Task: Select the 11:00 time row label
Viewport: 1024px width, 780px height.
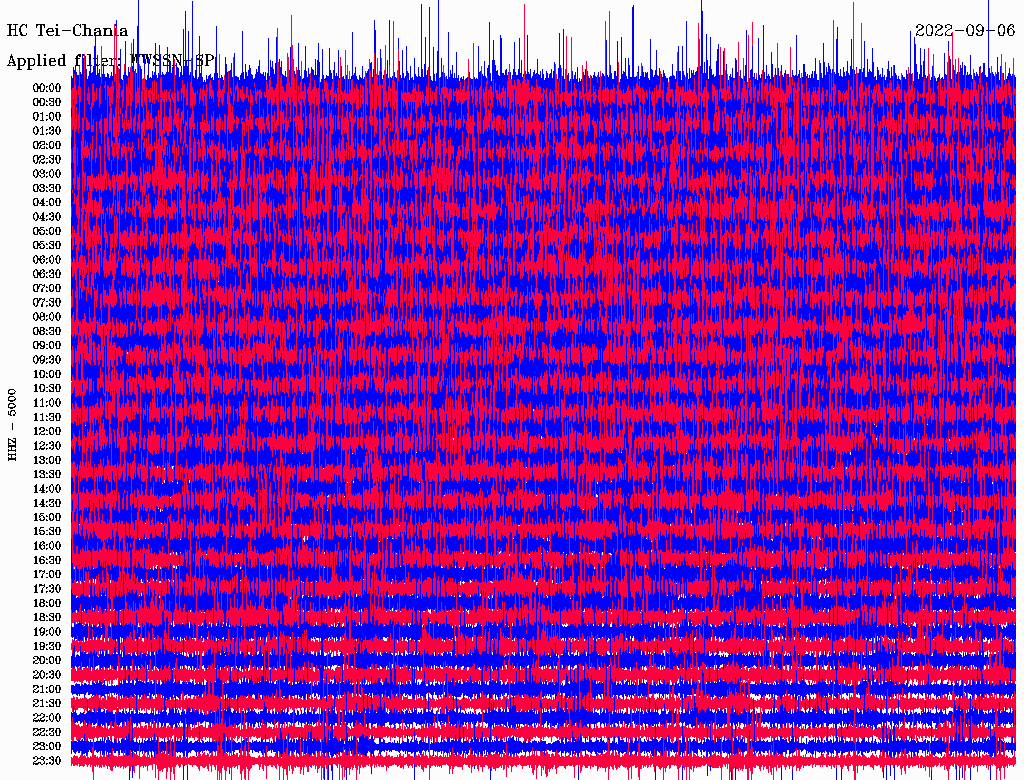Action: coord(47,403)
